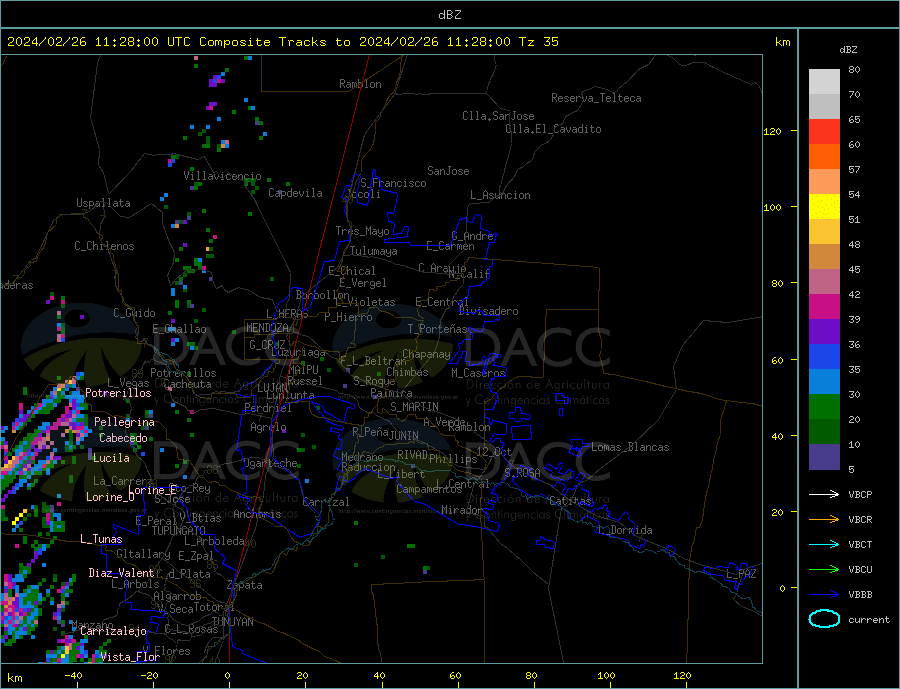Viewport: 900px width, 689px height.
Task: Click the 'C_Chilenos' map label
Action: click(x=104, y=246)
